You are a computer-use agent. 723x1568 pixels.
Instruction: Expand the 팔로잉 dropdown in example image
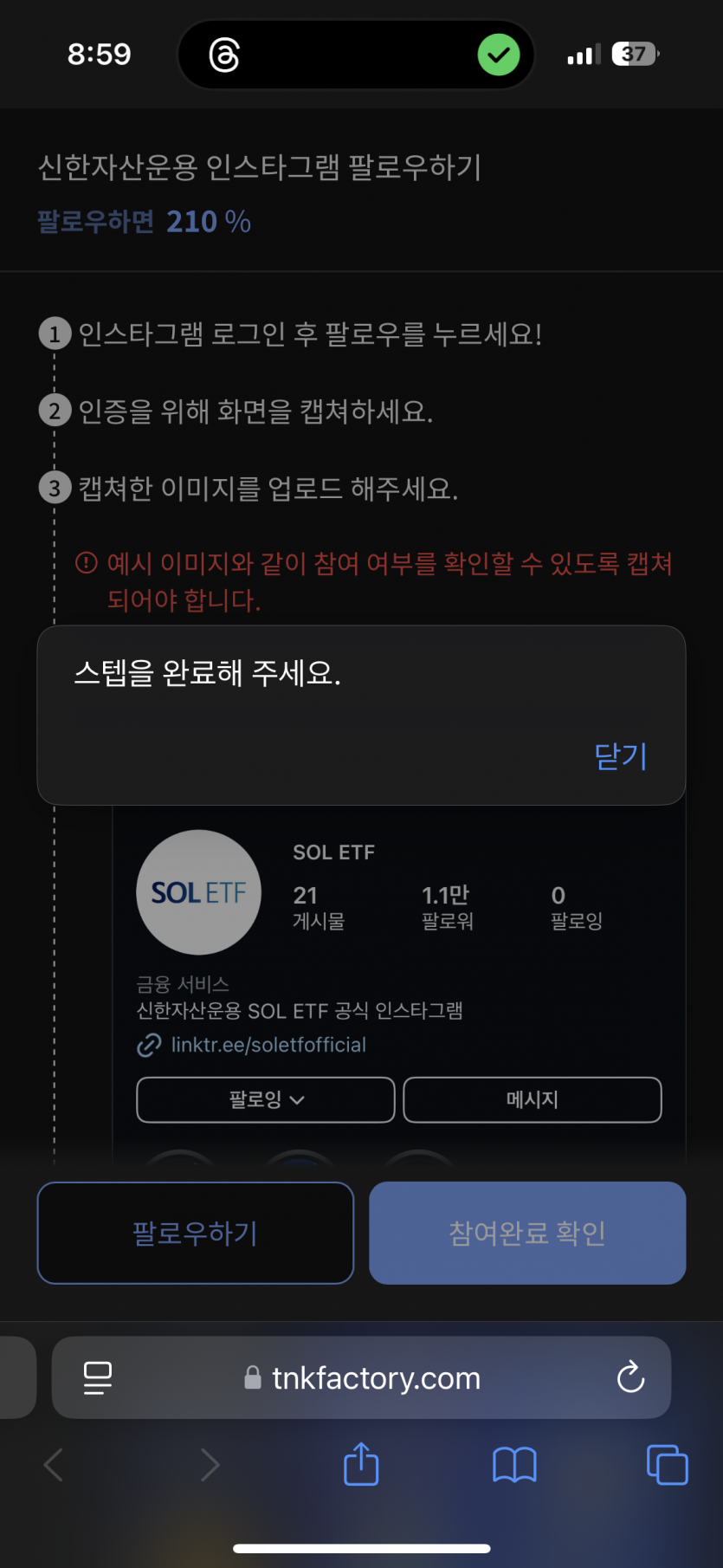(x=266, y=1099)
